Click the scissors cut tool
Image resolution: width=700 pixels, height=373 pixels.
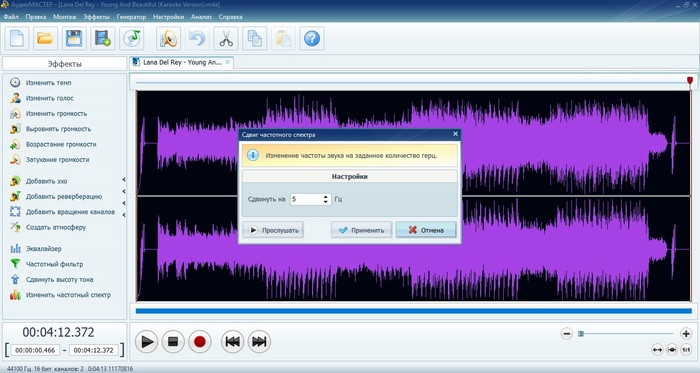click(x=226, y=38)
